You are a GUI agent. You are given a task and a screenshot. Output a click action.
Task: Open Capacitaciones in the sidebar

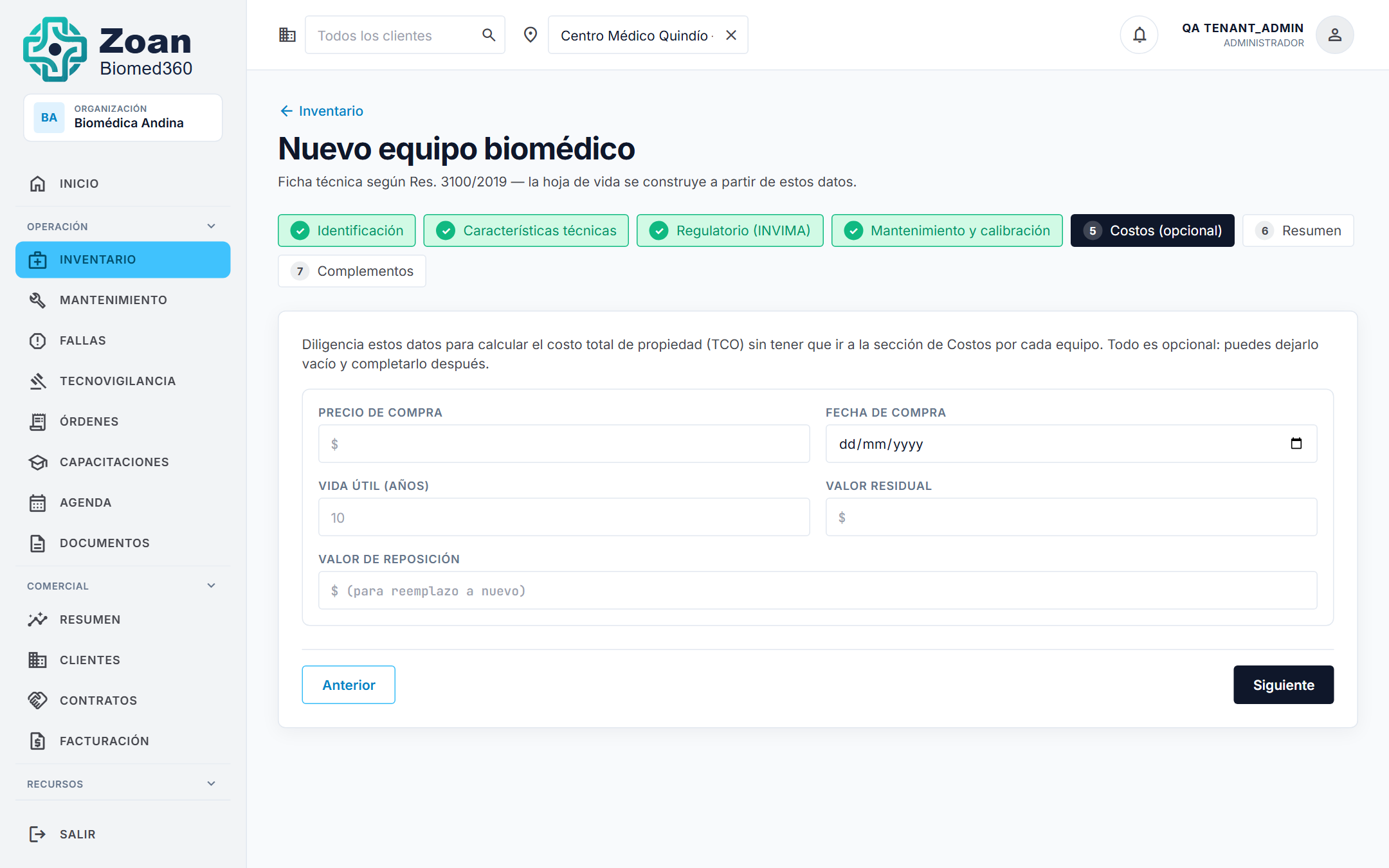(123, 462)
